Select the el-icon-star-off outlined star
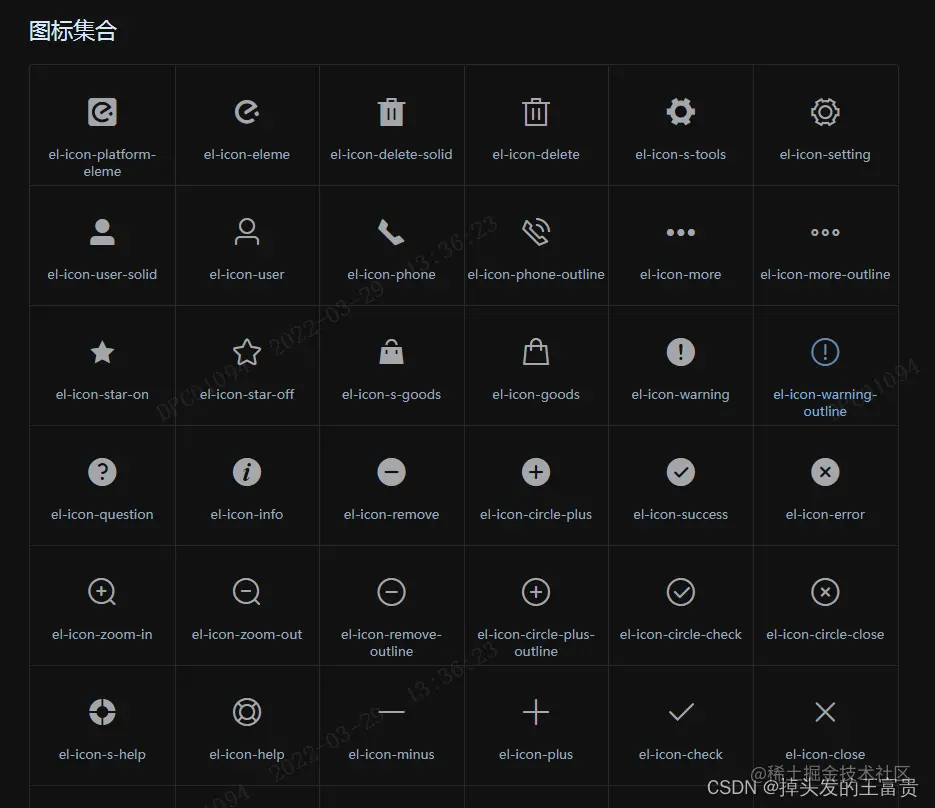 (247, 352)
